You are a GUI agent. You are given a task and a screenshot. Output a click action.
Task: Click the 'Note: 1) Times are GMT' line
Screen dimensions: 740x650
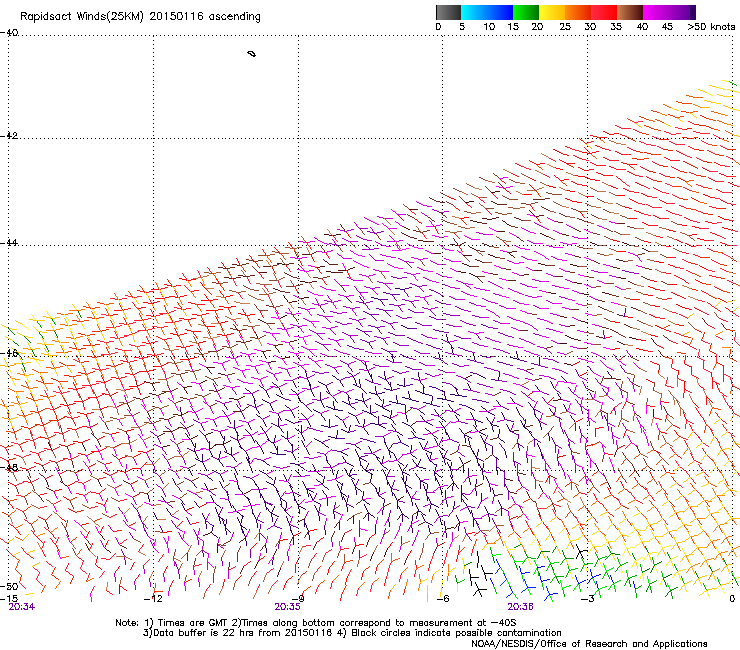(315, 623)
